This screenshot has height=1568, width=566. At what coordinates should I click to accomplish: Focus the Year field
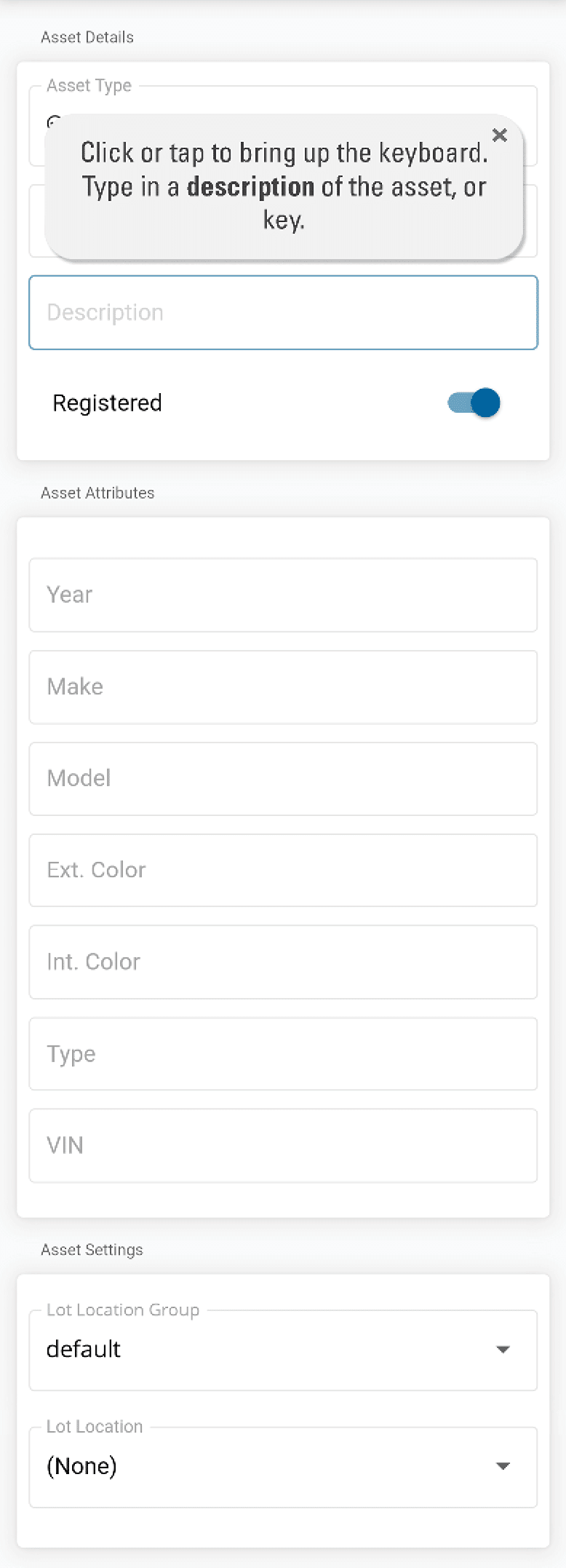coord(283,595)
